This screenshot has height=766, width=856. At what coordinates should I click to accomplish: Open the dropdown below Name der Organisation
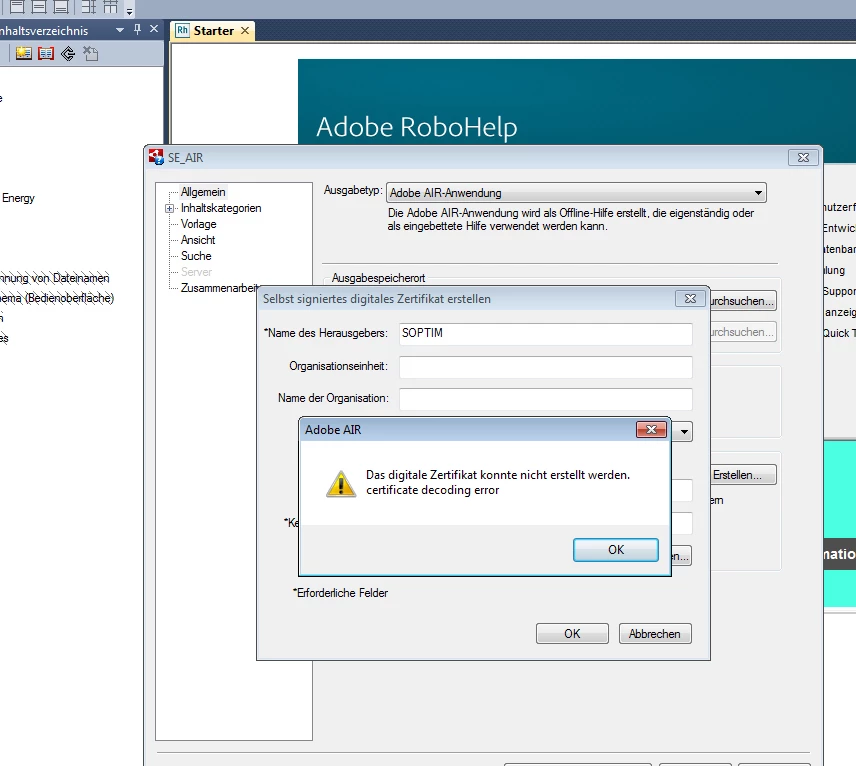(683, 432)
